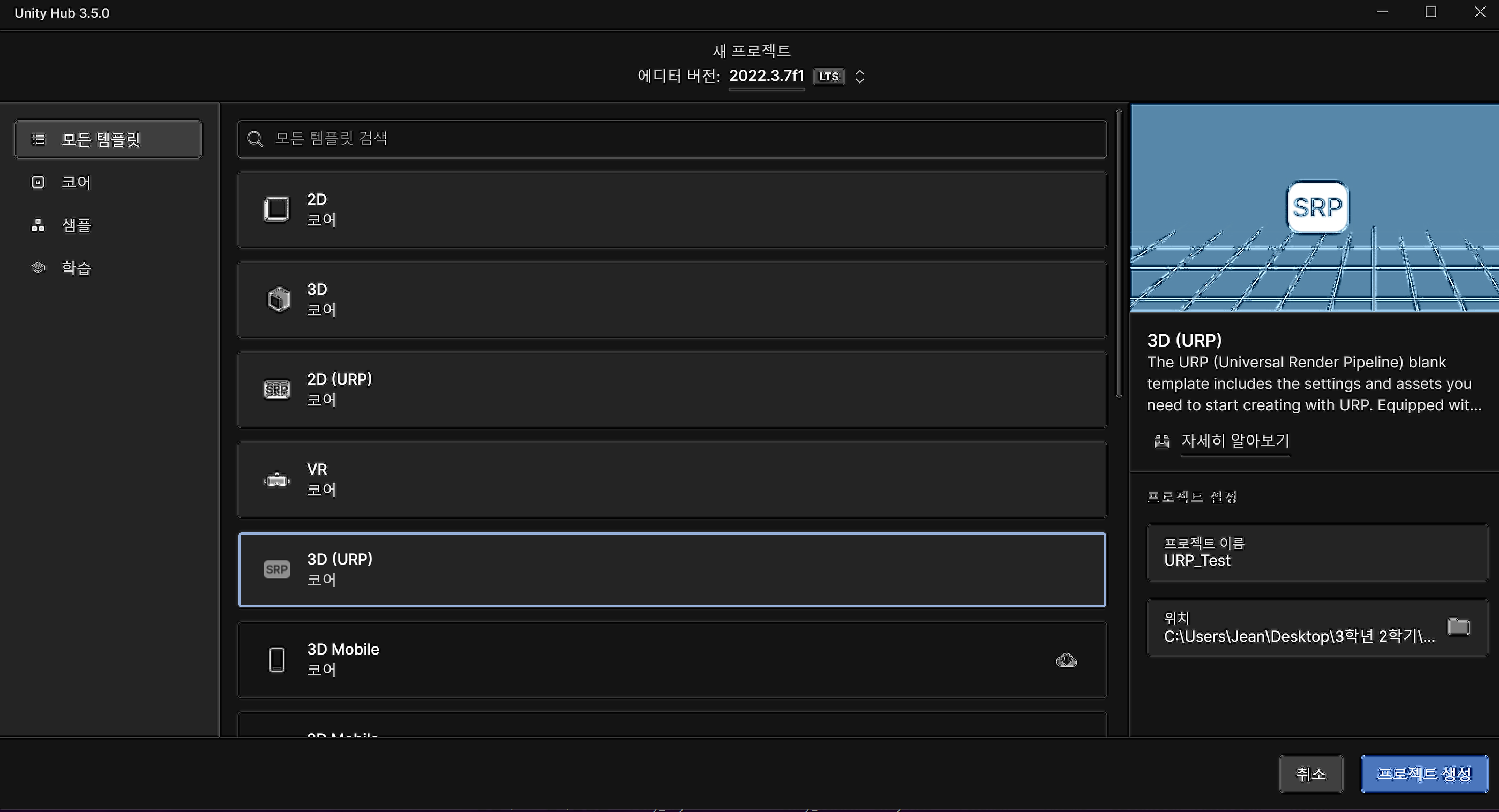Click the SRP preview thumbnail image
This screenshot has width=1499, height=812.
(1314, 207)
